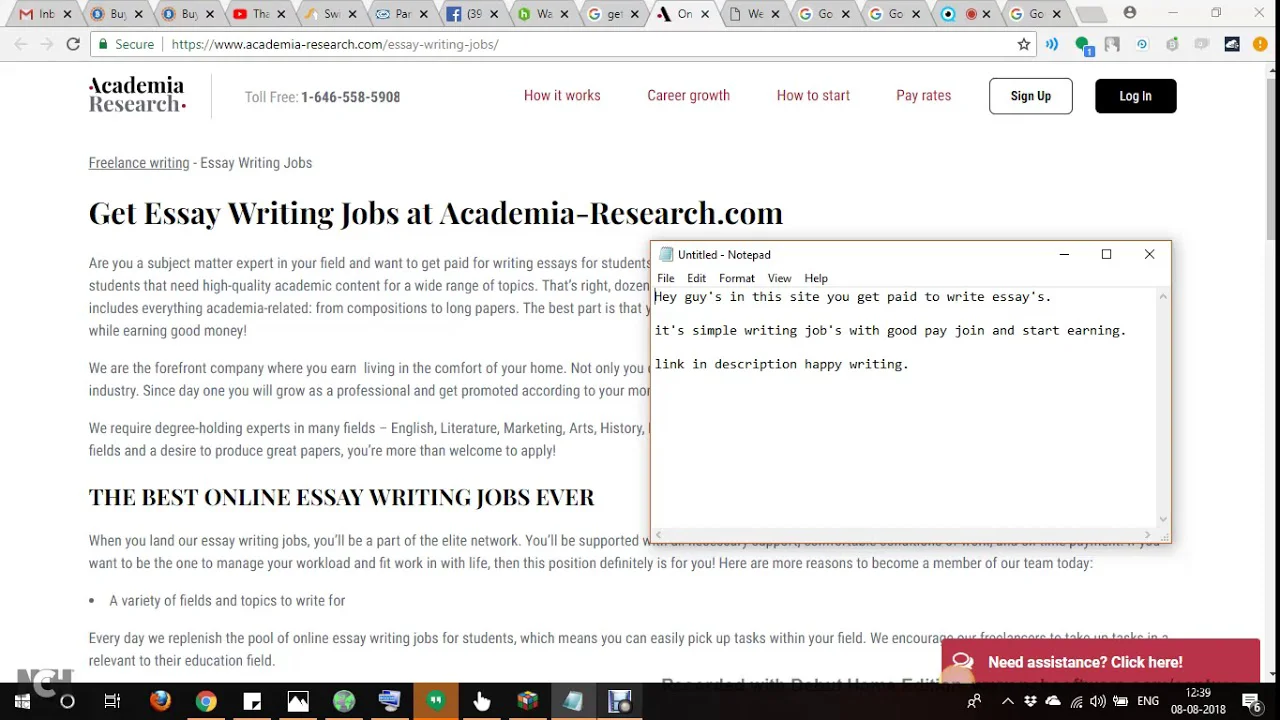Viewport: 1280px width, 720px height.
Task: Open the Chrome profile avatar button
Action: pos(1130,13)
